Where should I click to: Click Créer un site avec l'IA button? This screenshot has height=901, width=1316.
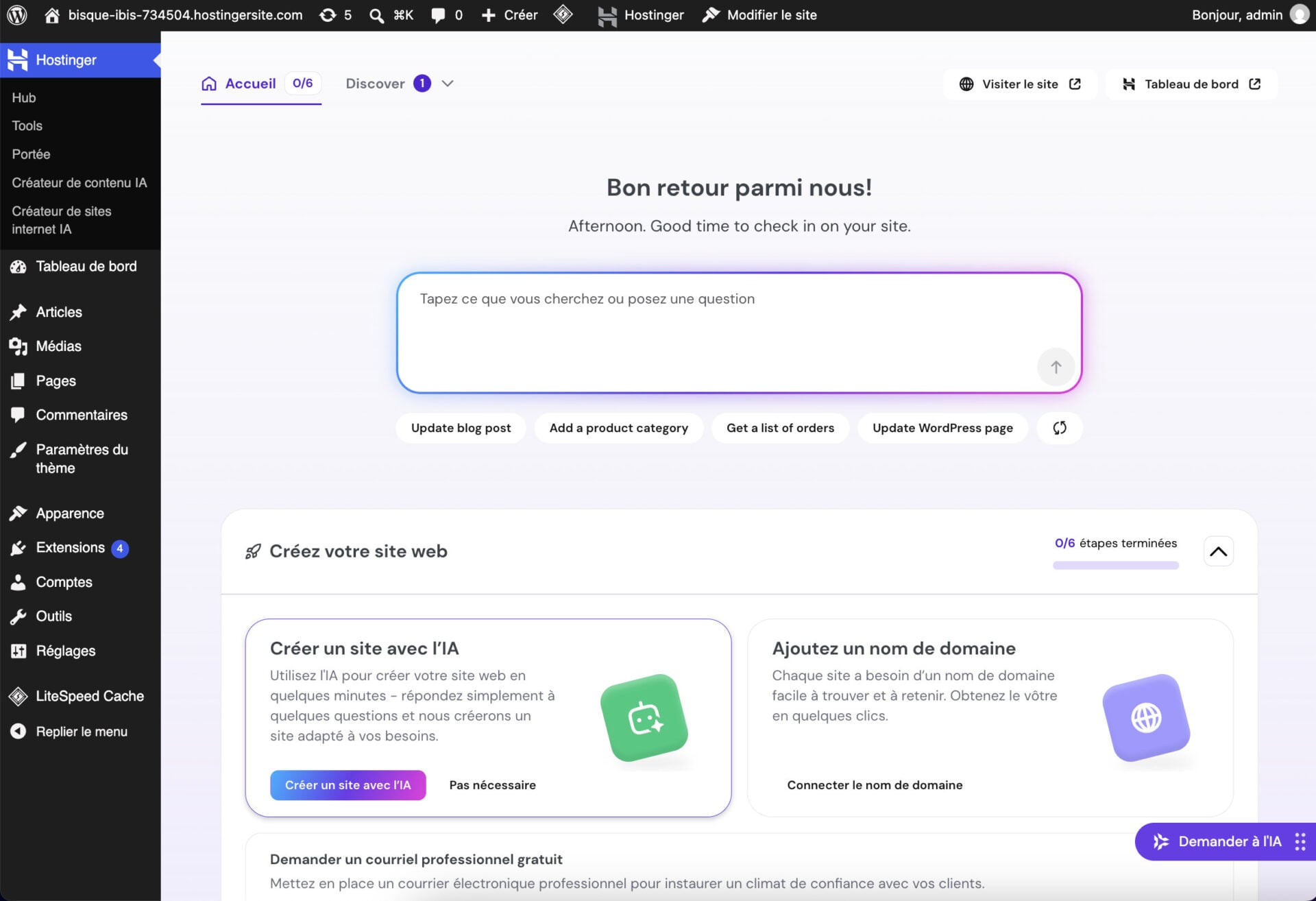(348, 785)
